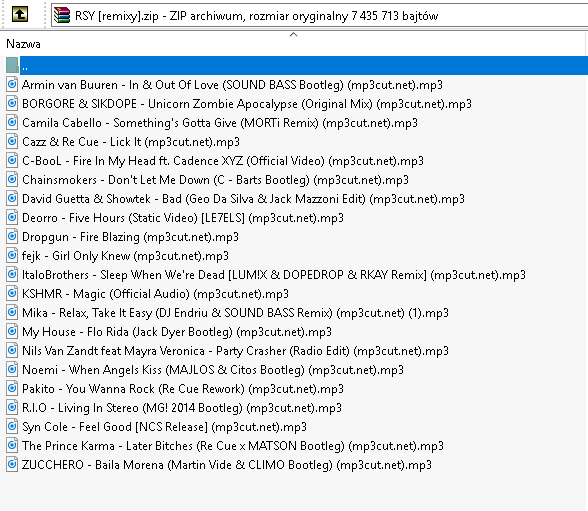Click mp3 icon next to My House file
The height and width of the screenshot is (511, 588).
12,331
